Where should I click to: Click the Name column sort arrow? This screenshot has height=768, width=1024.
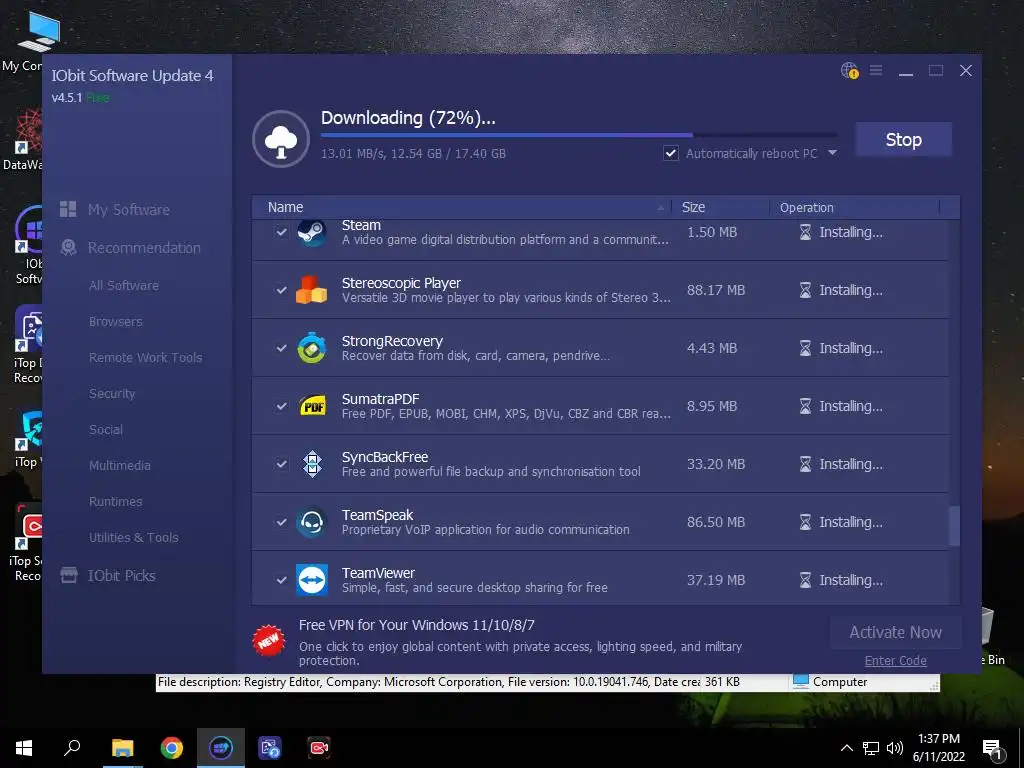661,208
